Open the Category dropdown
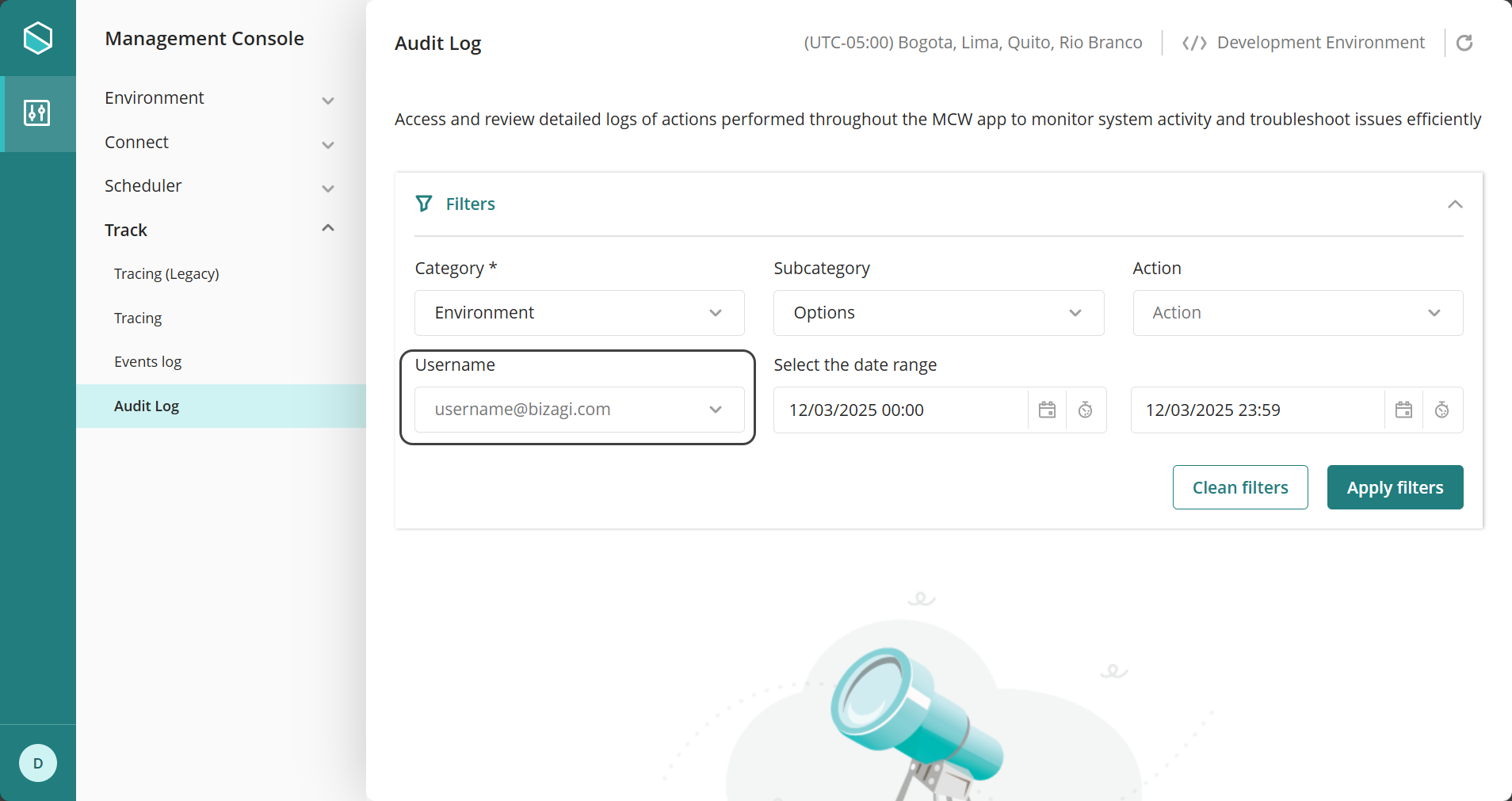Viewport: 1512px width, 801px height. 579,313
